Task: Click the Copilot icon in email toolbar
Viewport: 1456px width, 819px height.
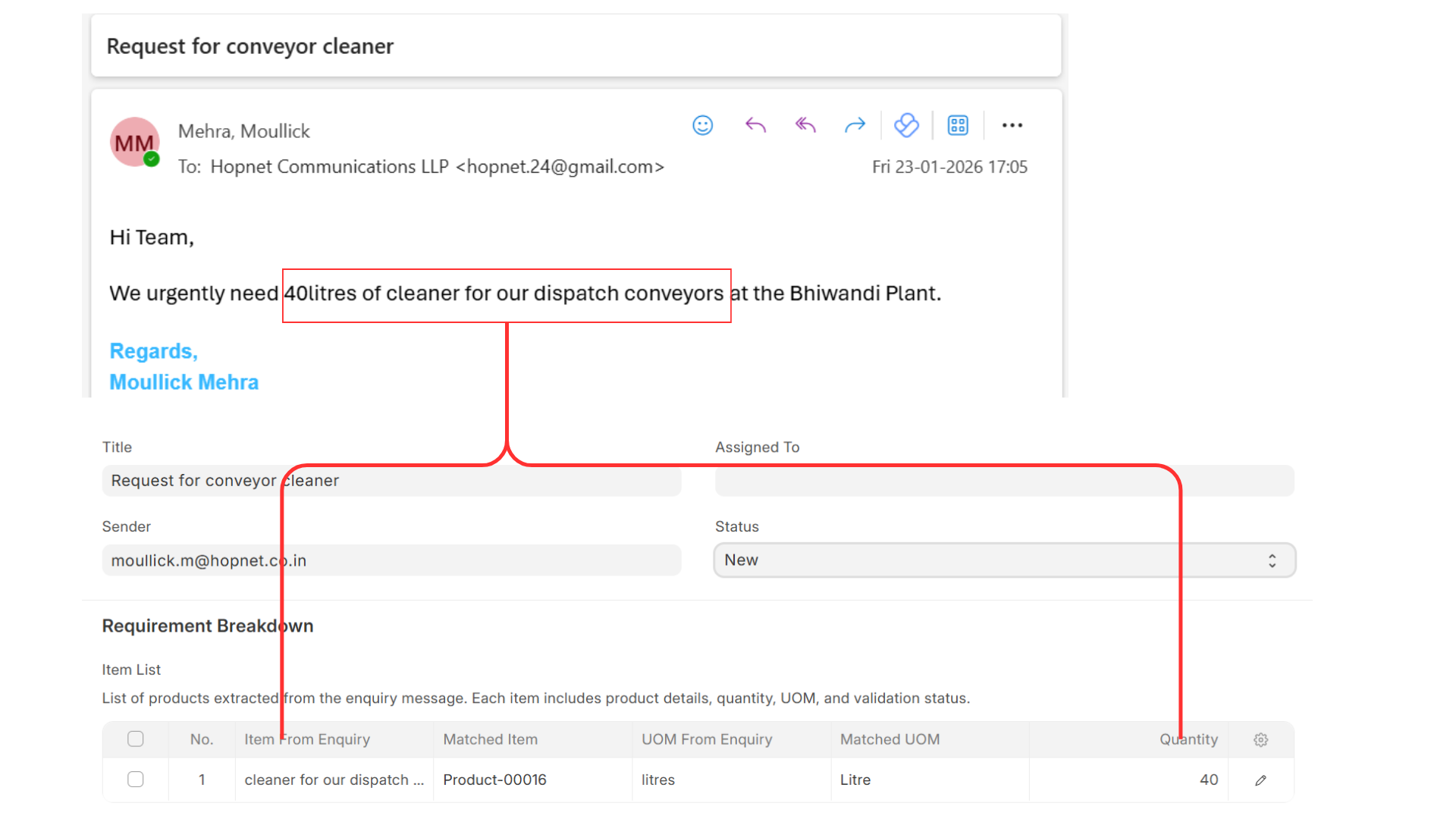Action: (x=906, y=125)
